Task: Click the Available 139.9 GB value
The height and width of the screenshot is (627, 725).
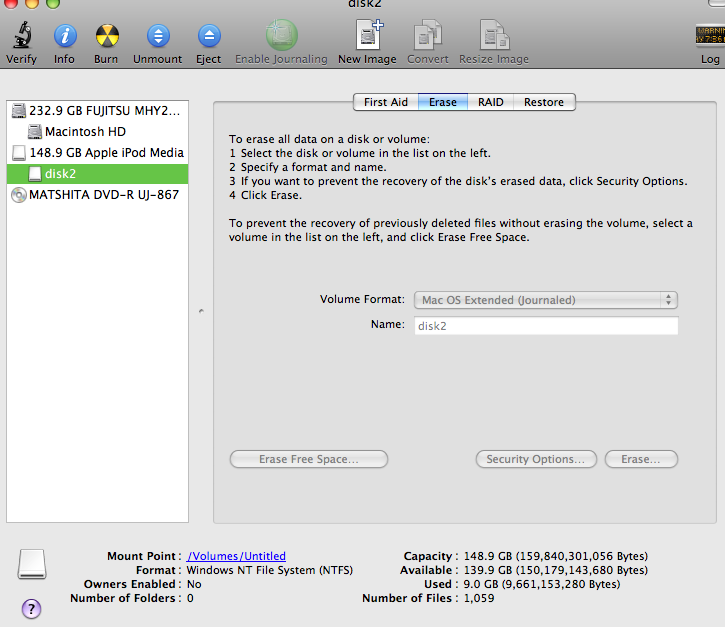Action: [x=556, y=570]
